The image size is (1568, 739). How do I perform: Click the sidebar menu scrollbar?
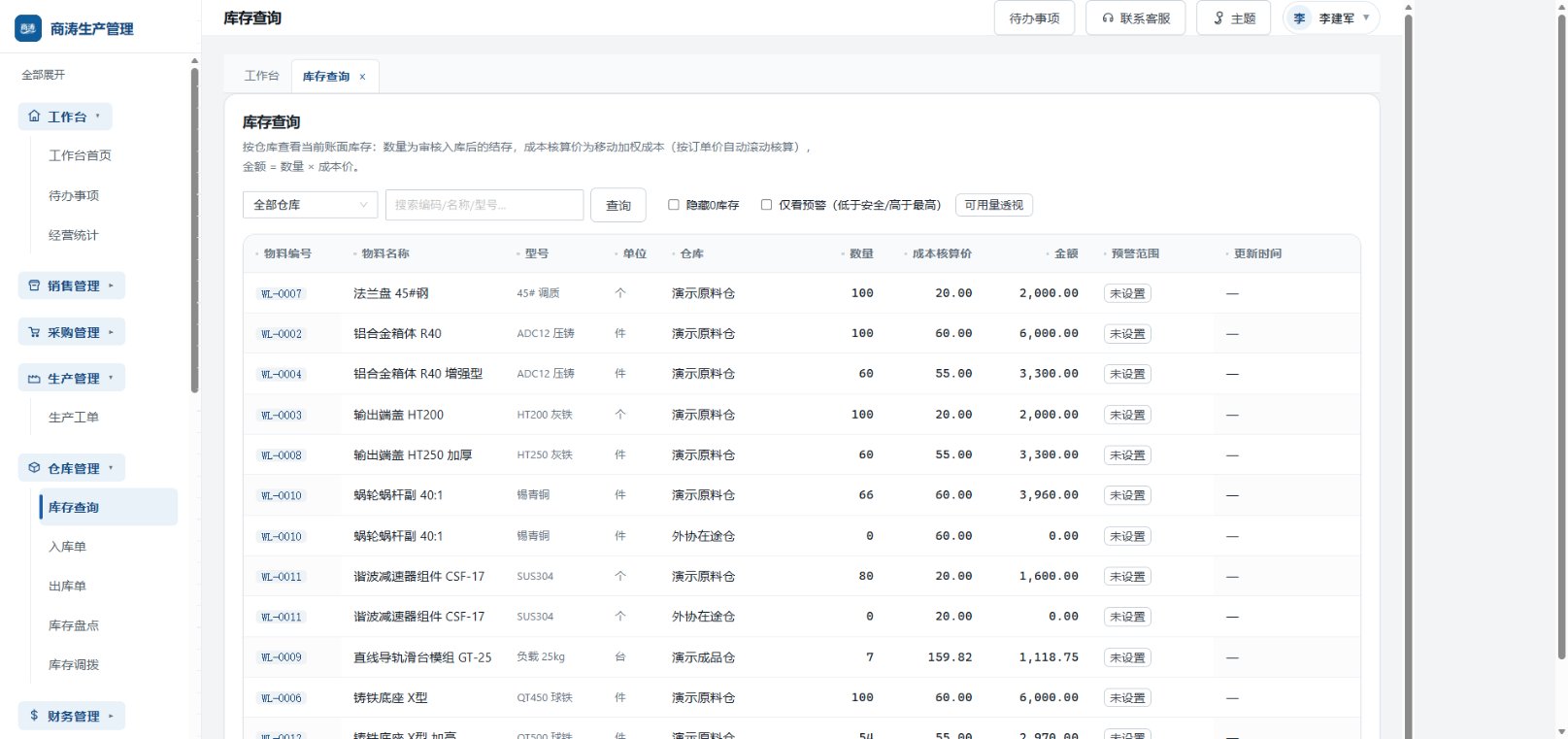195,228
